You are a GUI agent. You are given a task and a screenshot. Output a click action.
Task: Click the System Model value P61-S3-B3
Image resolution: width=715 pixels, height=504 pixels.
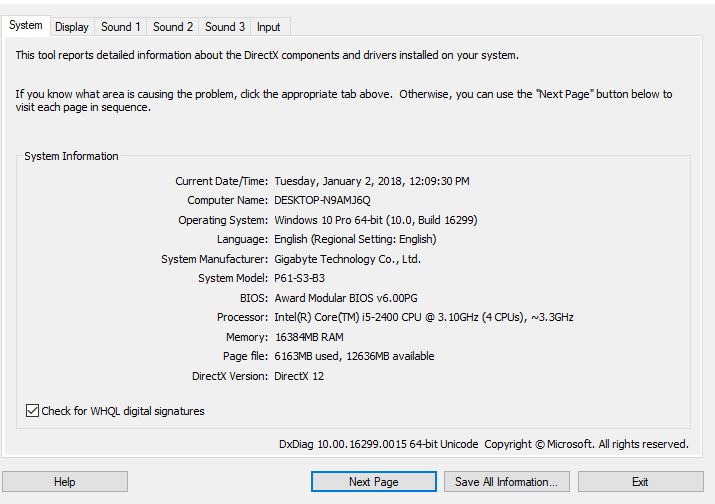[x=300, y=278]
